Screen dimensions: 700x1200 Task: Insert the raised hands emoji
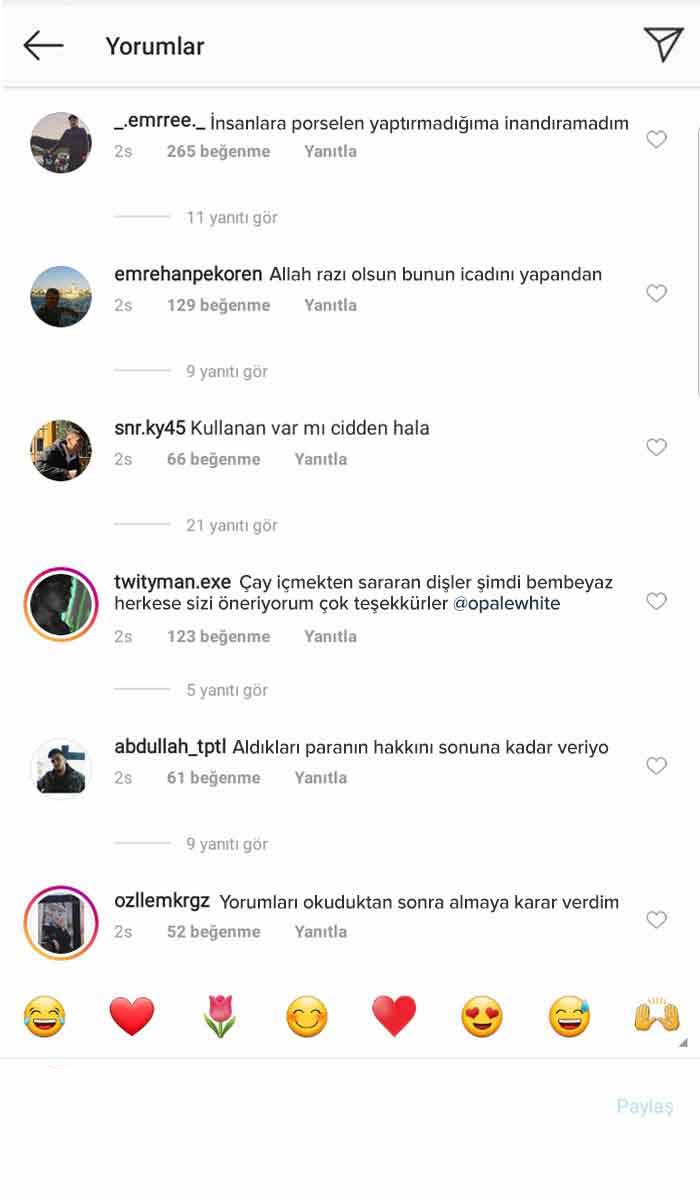pos(657,1017)
